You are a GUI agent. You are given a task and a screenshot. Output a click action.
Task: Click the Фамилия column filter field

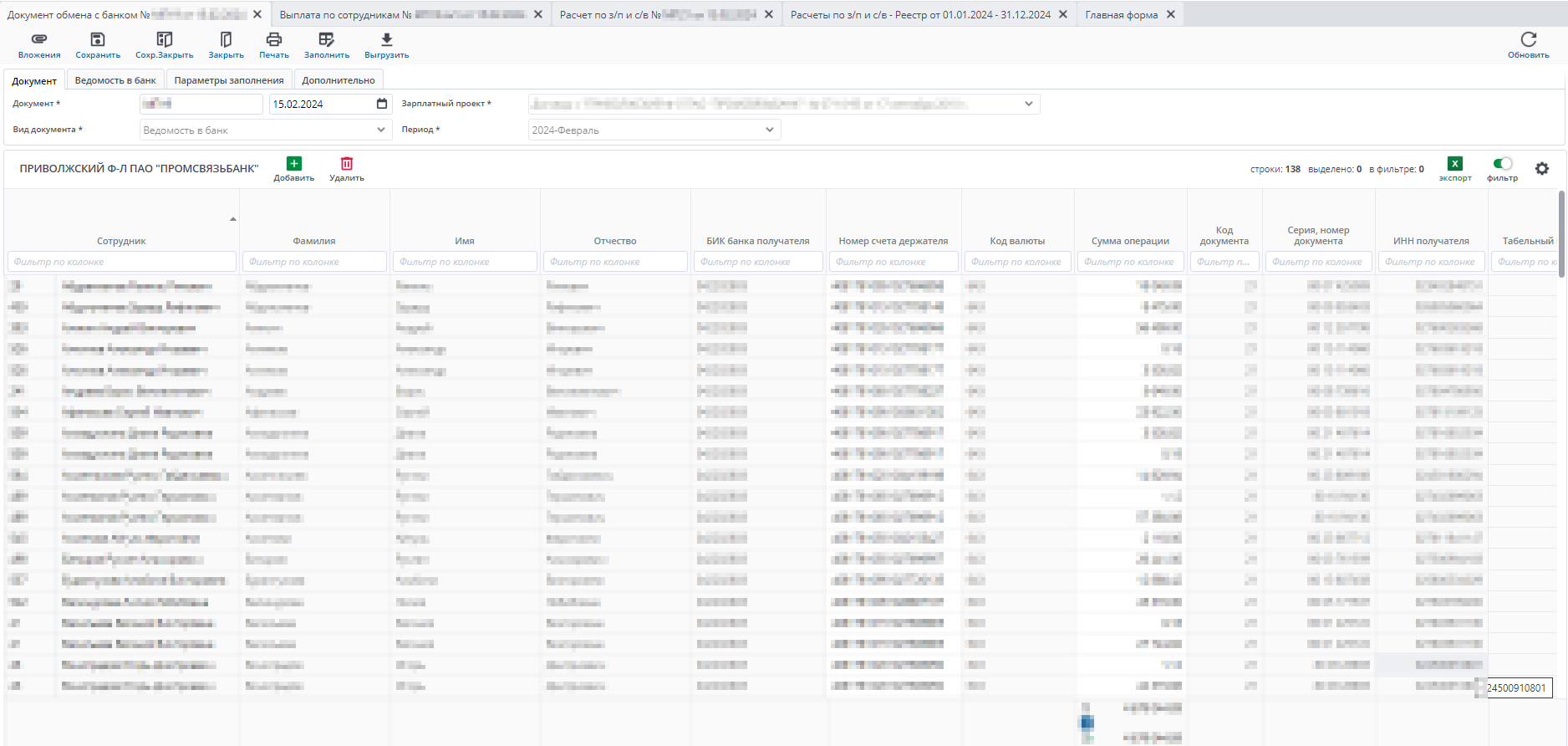tap(314, 262)
